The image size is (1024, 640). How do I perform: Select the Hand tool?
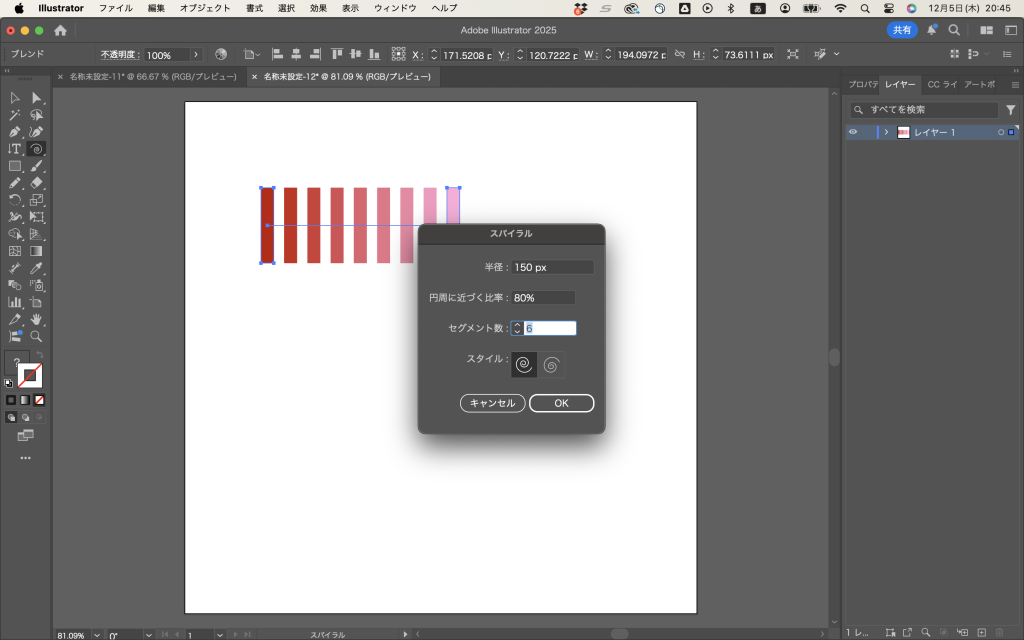[x=37, y=319]
